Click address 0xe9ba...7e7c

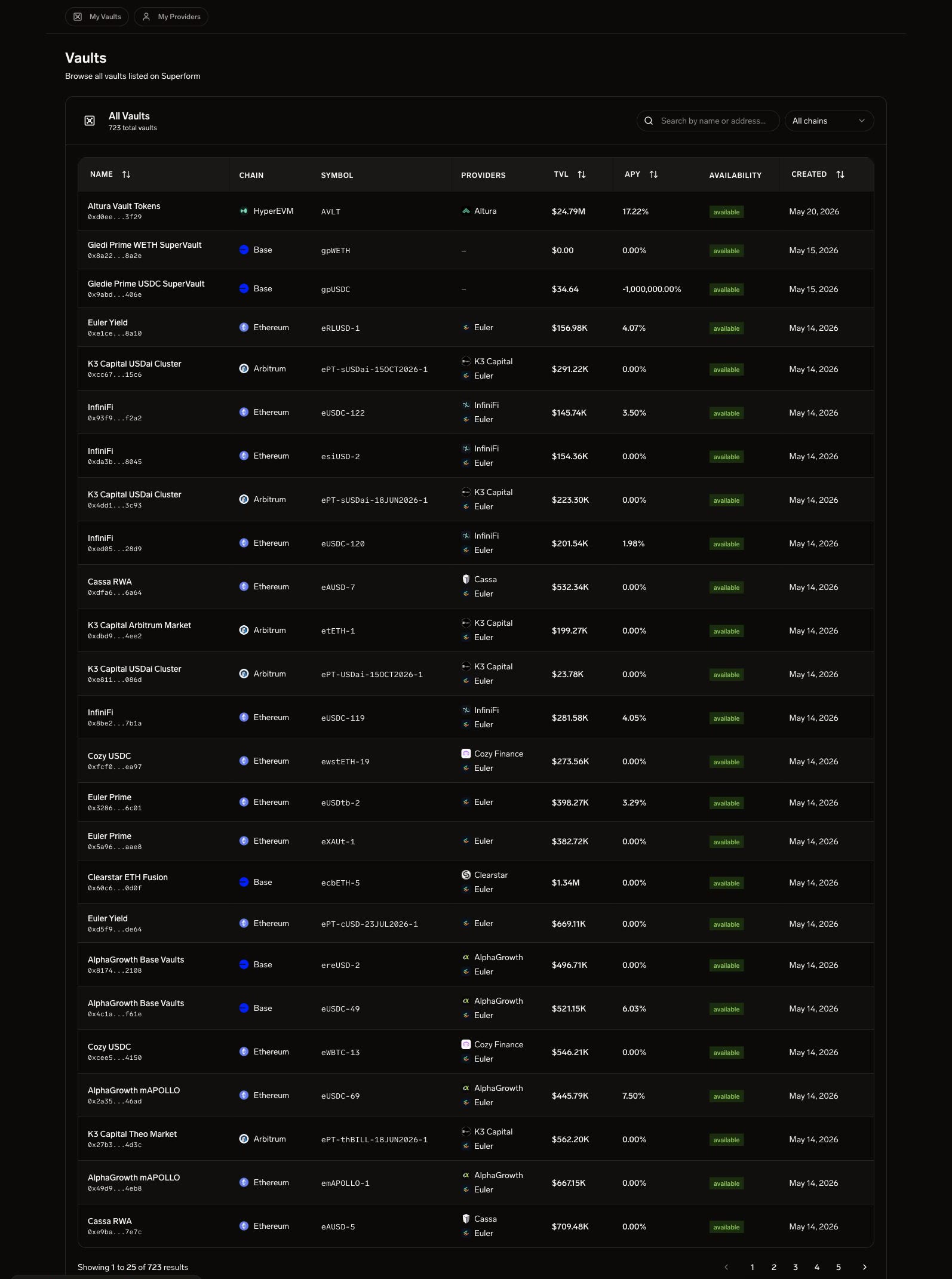coord(115,1232)
